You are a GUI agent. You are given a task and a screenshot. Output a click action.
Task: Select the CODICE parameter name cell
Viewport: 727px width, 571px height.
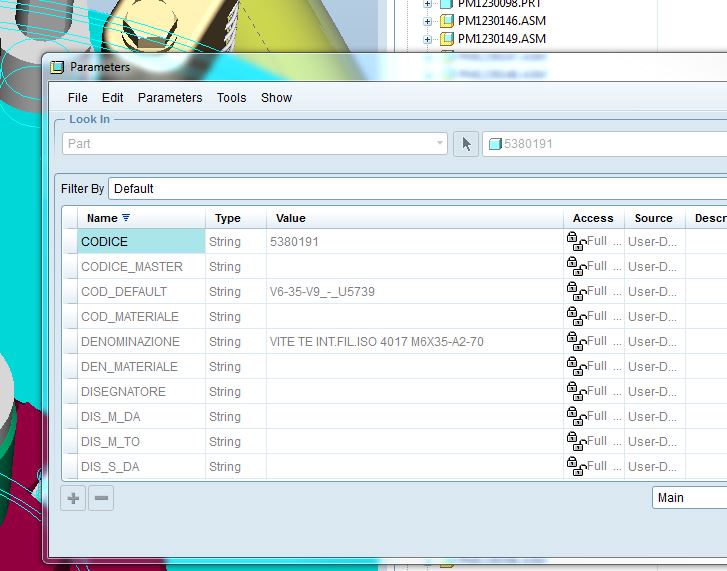pyautogui.click(x=141, y=241)
